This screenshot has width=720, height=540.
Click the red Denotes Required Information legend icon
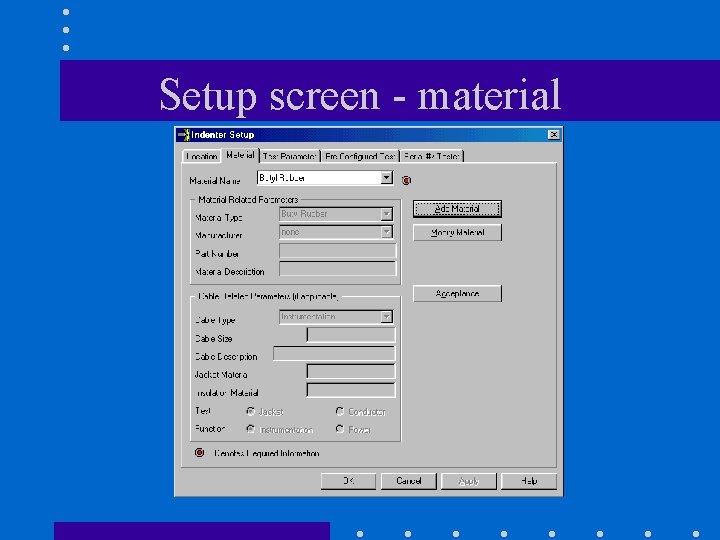point(199,453)
